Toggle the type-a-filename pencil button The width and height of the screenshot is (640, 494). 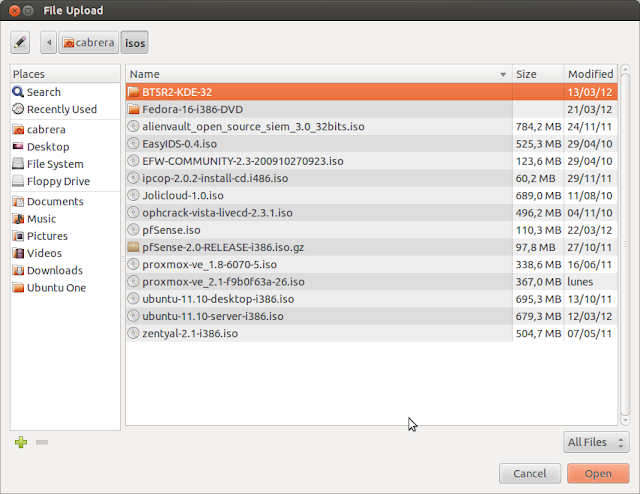[x=20, y=42]
